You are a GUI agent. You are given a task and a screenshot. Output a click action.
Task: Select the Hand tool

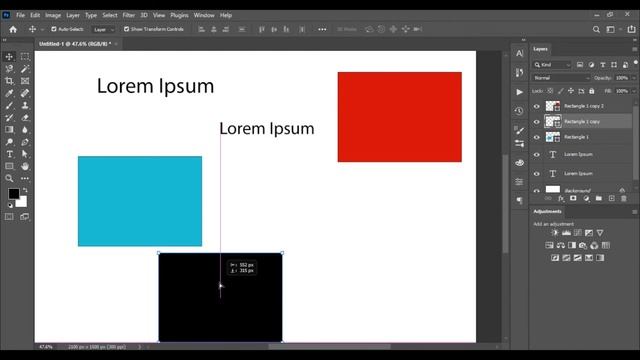click(x=25, y=166)
